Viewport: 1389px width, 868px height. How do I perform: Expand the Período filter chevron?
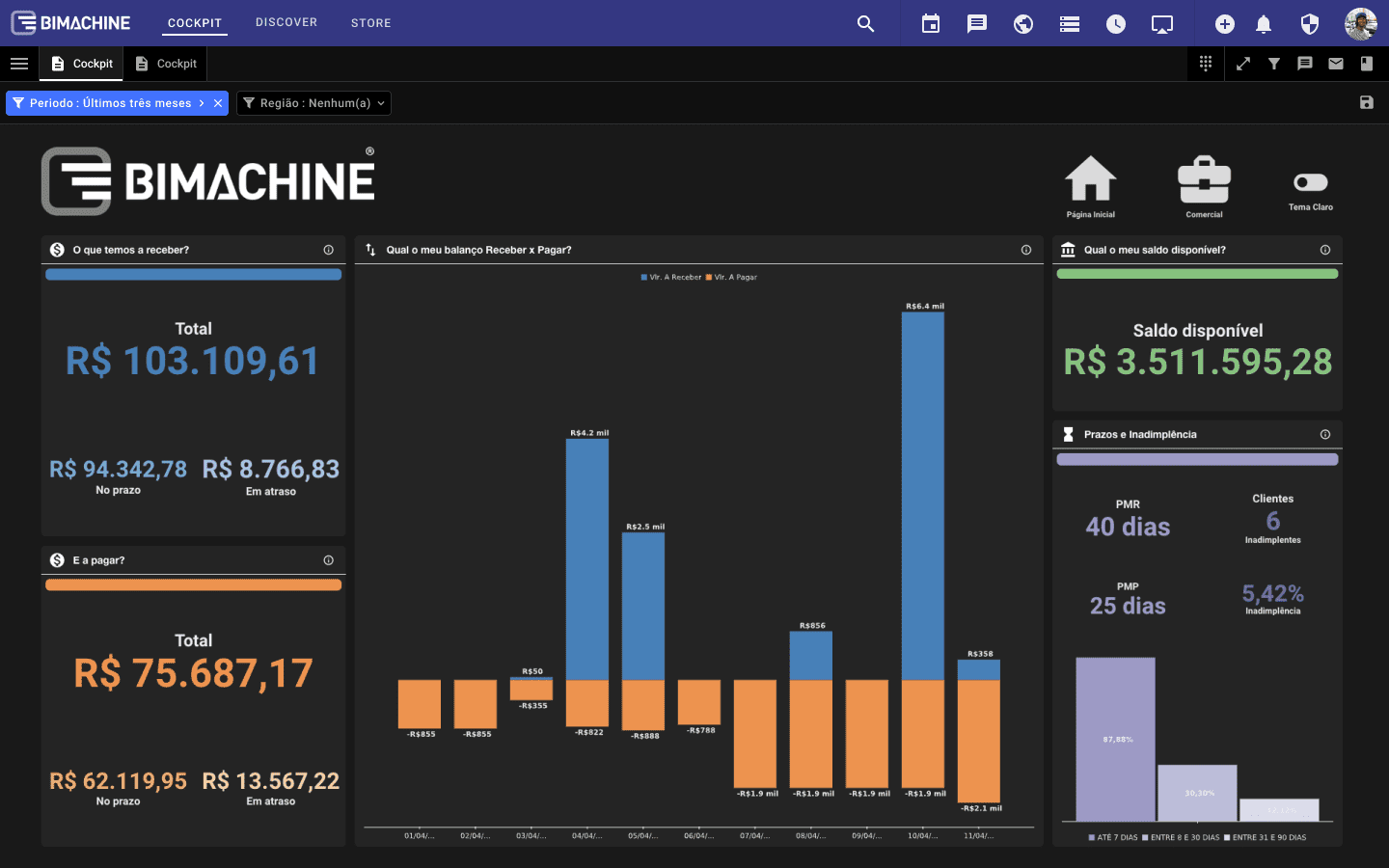pyautogui.click(x=202, y=103)
